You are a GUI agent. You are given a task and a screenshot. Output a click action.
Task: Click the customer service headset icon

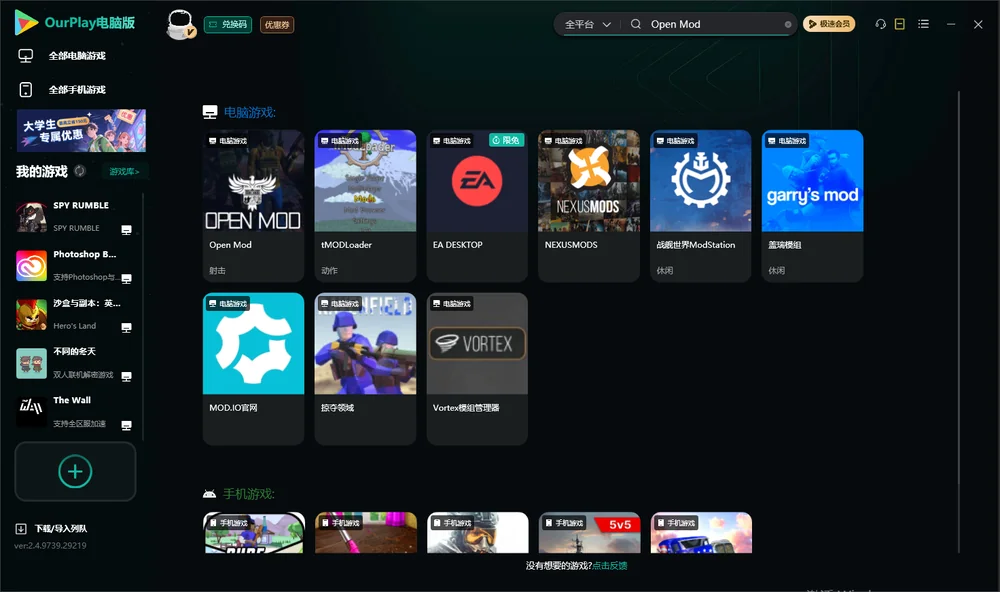tap(881, 24)
